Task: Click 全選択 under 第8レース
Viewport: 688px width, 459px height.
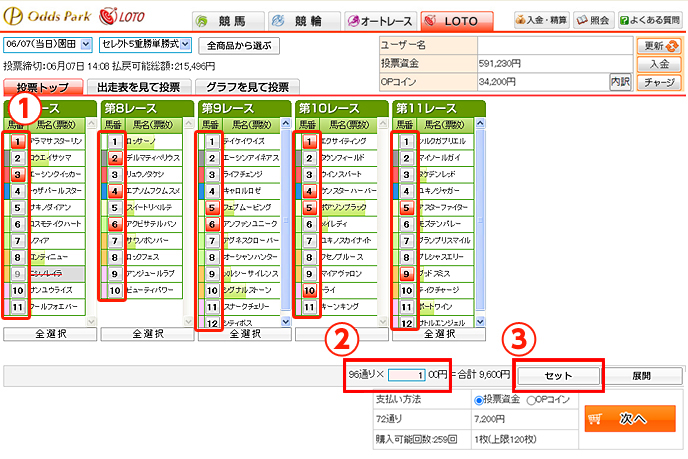Action: coord(148,334)
